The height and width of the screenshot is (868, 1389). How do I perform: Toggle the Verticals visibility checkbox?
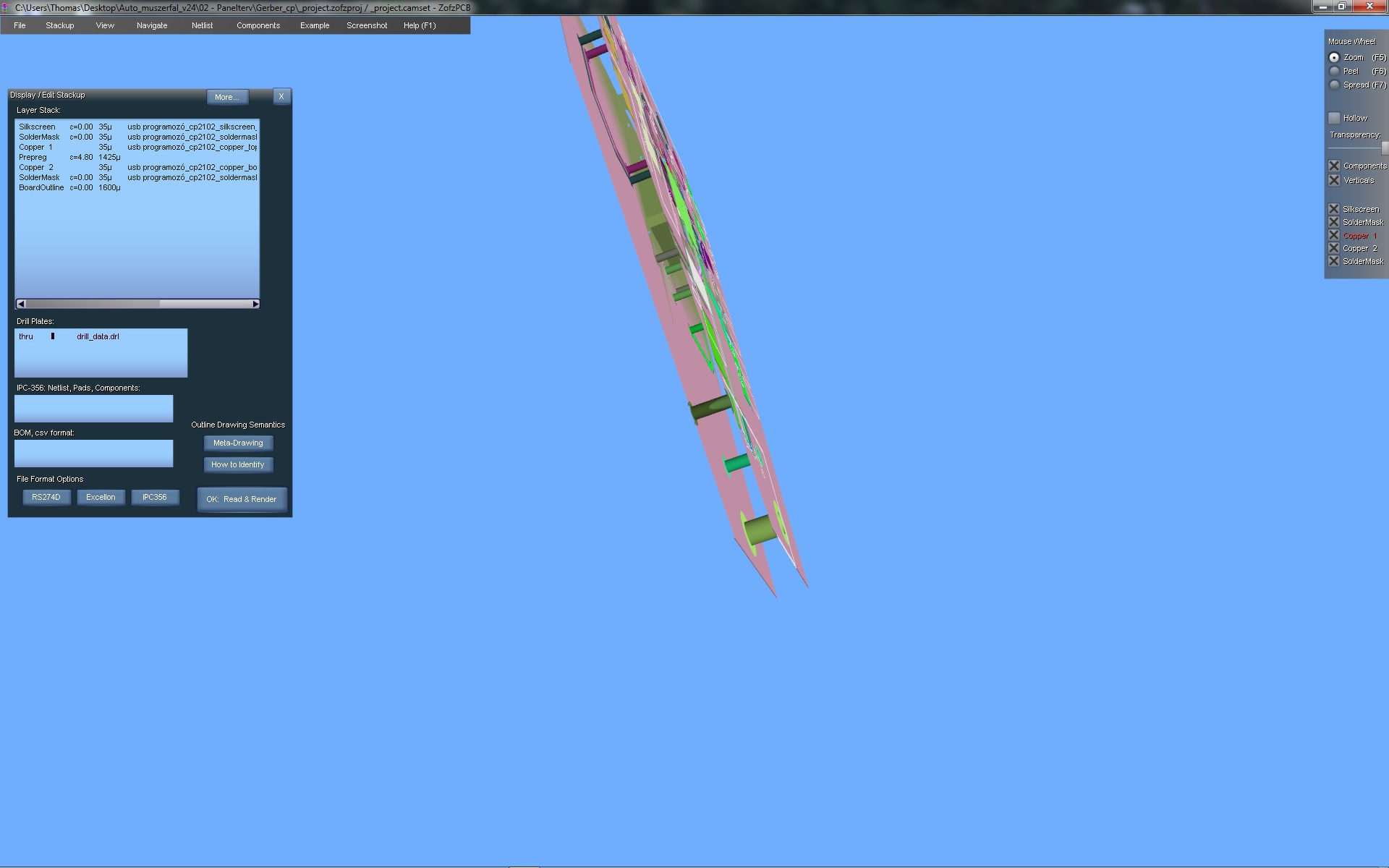pos(1334,180)
